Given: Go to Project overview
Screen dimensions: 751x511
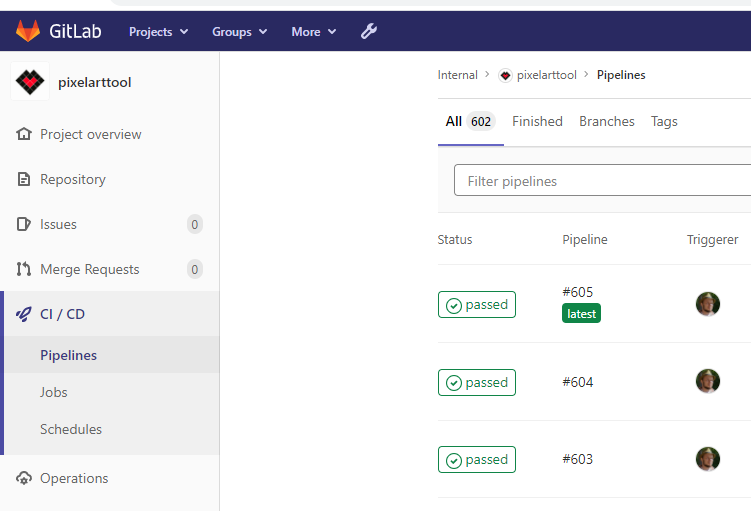Looking at the screenshot, I should [91, 135].
